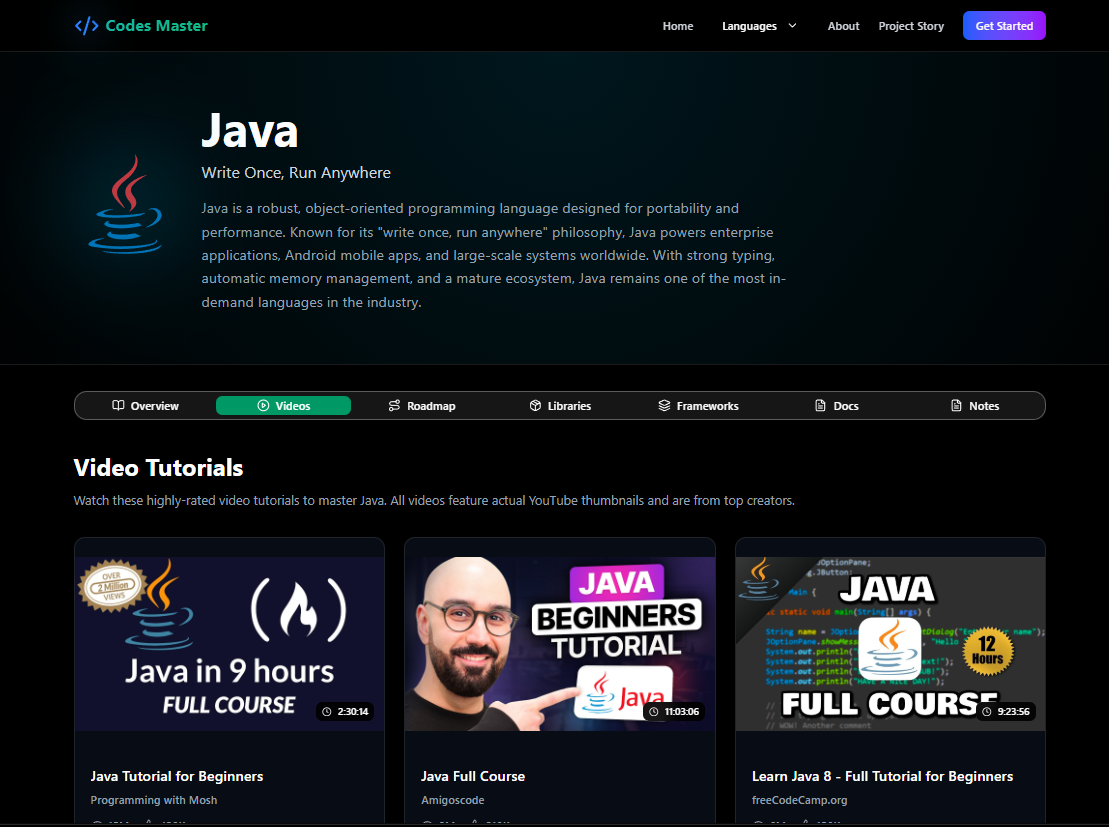Click the clock icon beside 11:03:06
Image resolution: width=1109 pixels, height=827 pixels.
tap(654, 712)
